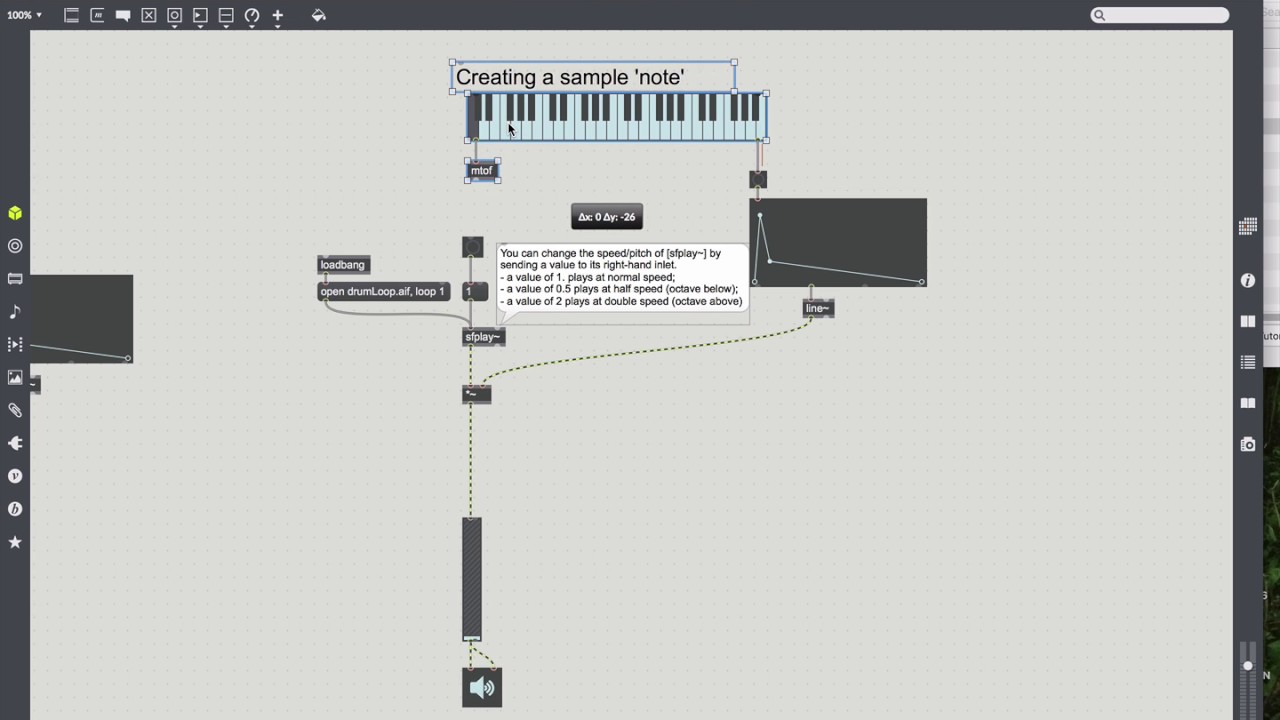
Task: Select the sfplay~ object
Action: click(x=483, y=337)
